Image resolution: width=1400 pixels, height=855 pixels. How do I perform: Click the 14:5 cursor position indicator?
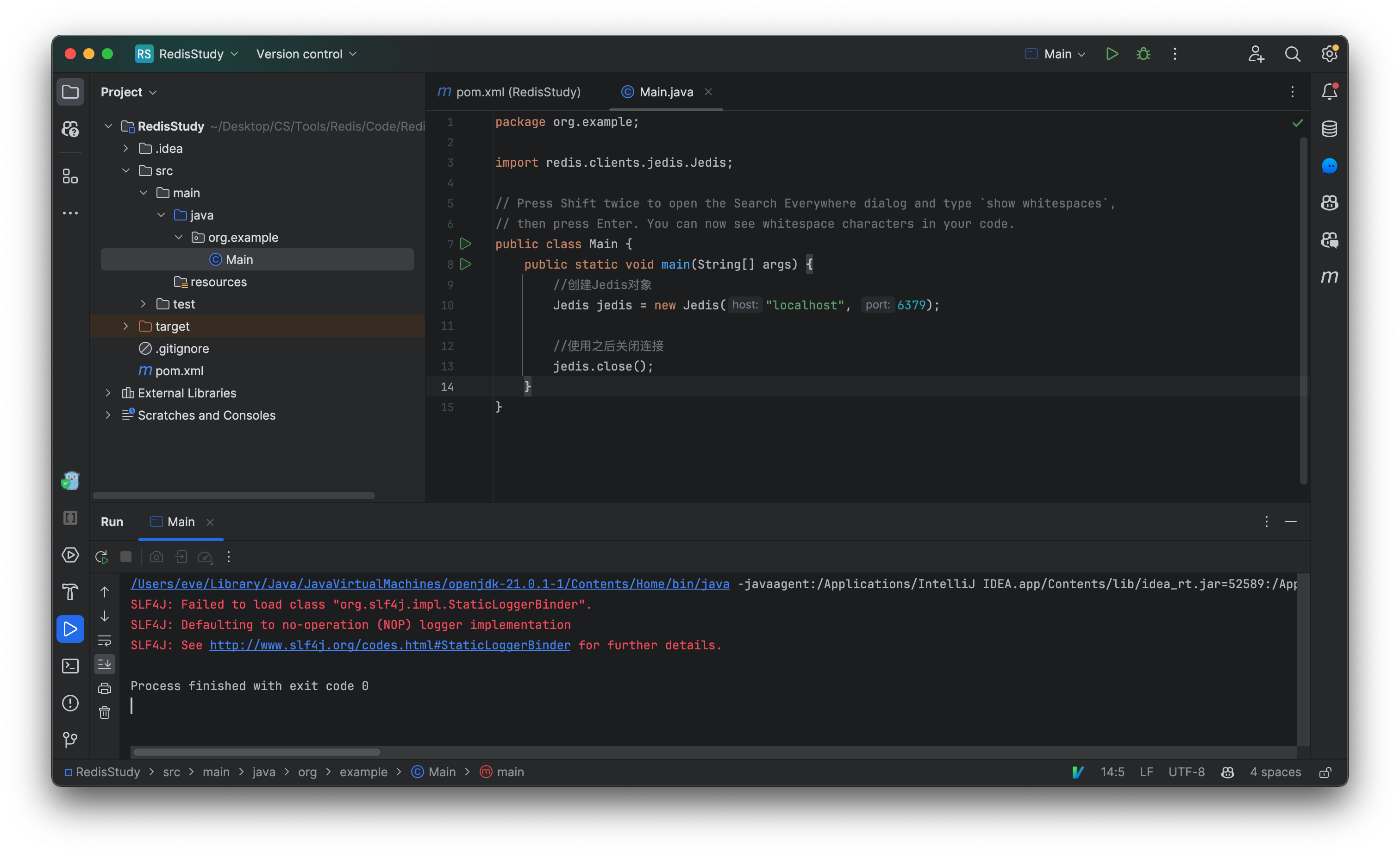[x=1112, y=772]
